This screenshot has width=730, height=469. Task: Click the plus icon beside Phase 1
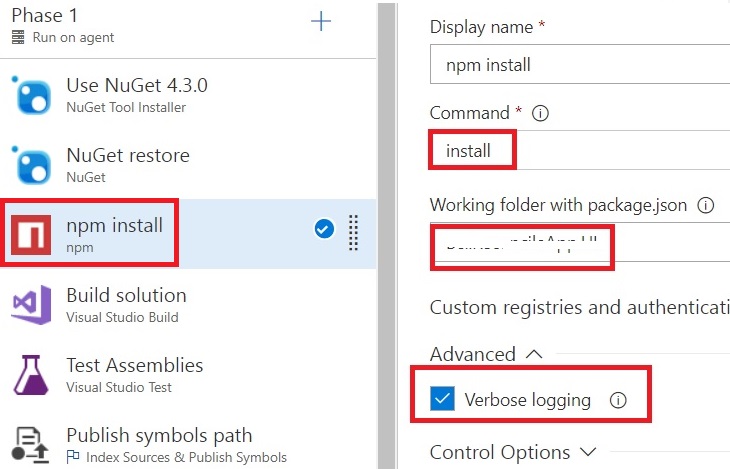321,21
